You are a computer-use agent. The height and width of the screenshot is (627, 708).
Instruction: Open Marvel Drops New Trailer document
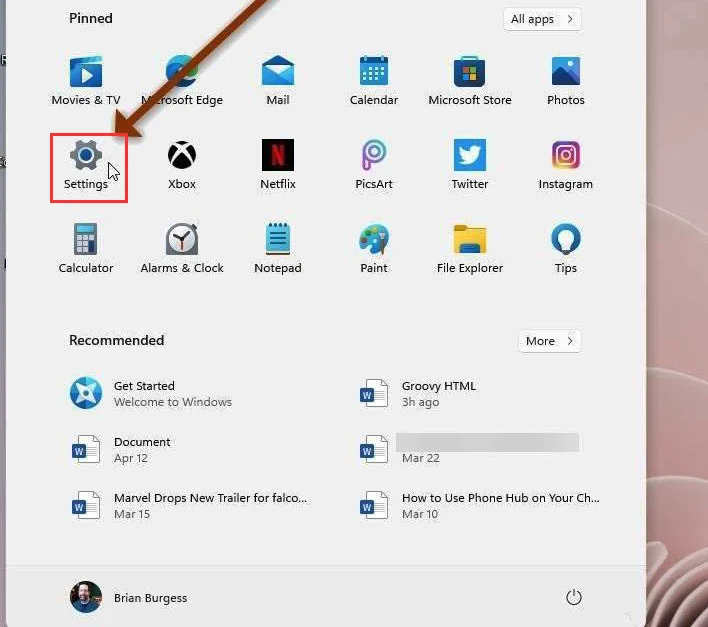189,506
